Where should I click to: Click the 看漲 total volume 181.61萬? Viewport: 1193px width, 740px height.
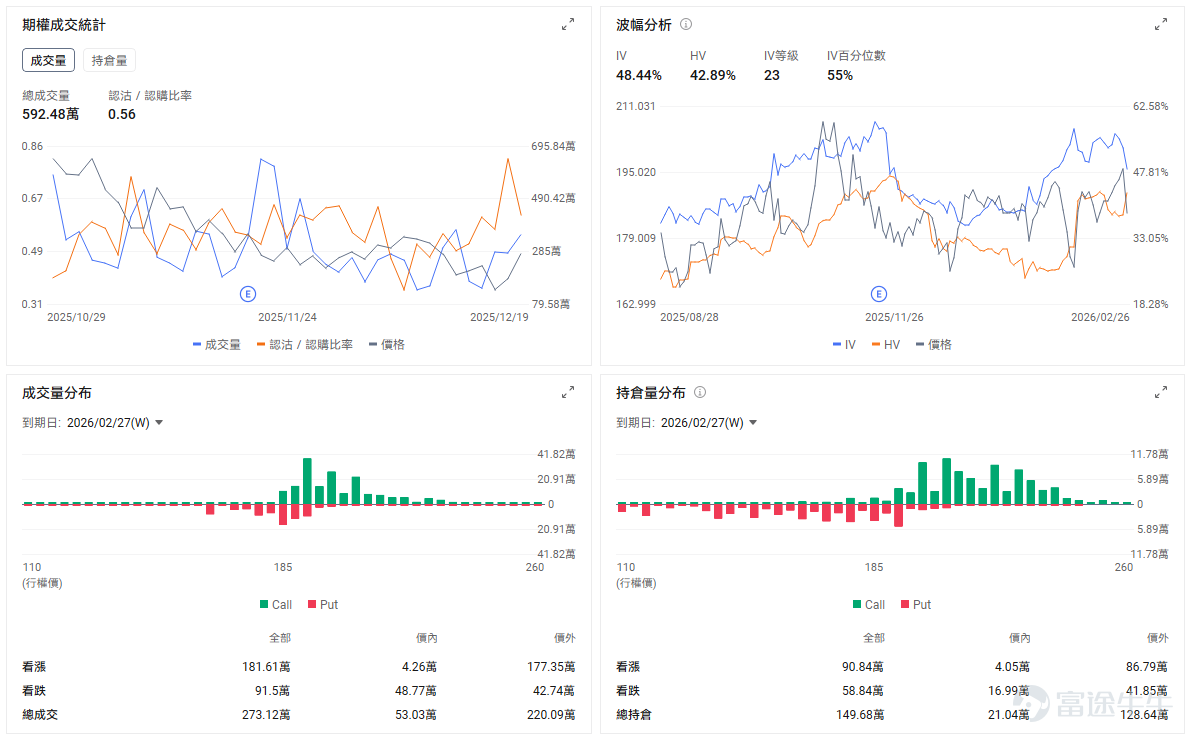coord(266,667)
